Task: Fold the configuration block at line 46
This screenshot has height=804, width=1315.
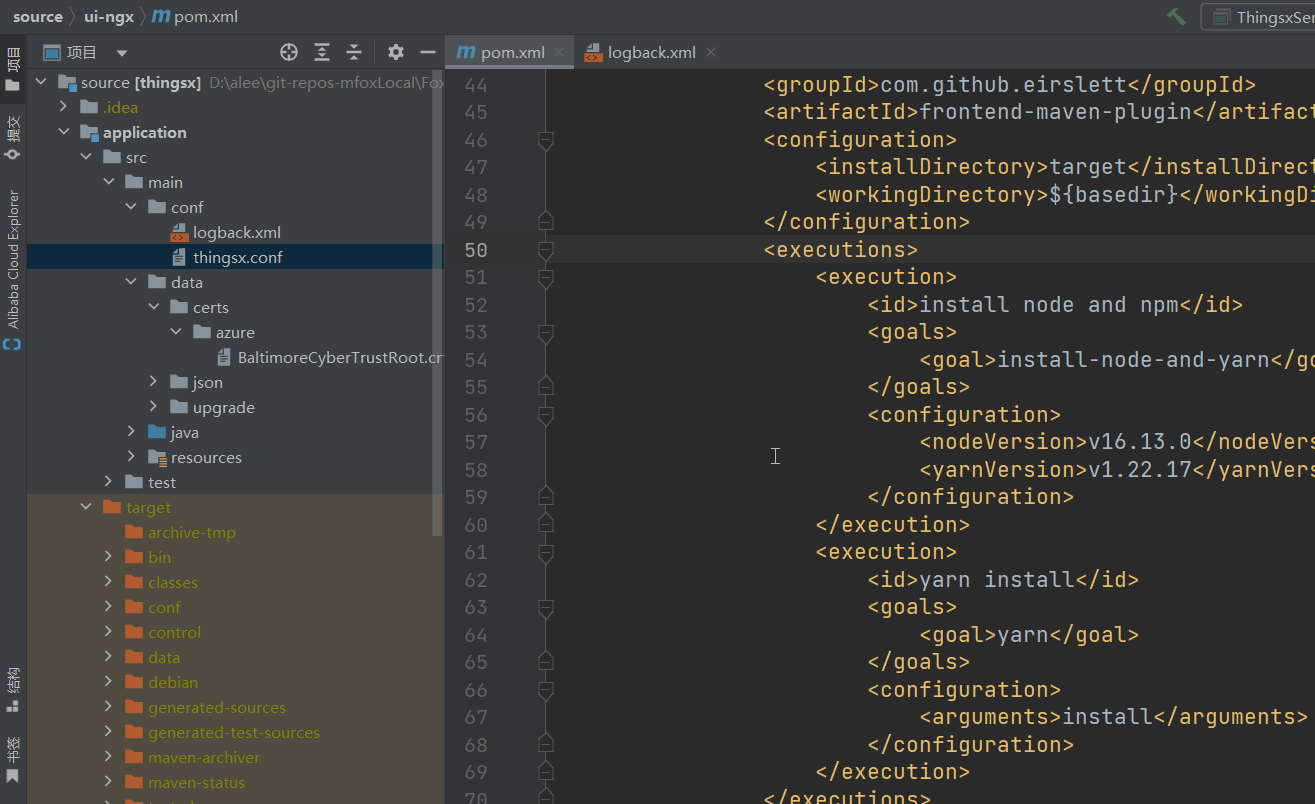Action: (x=545, y=140)
